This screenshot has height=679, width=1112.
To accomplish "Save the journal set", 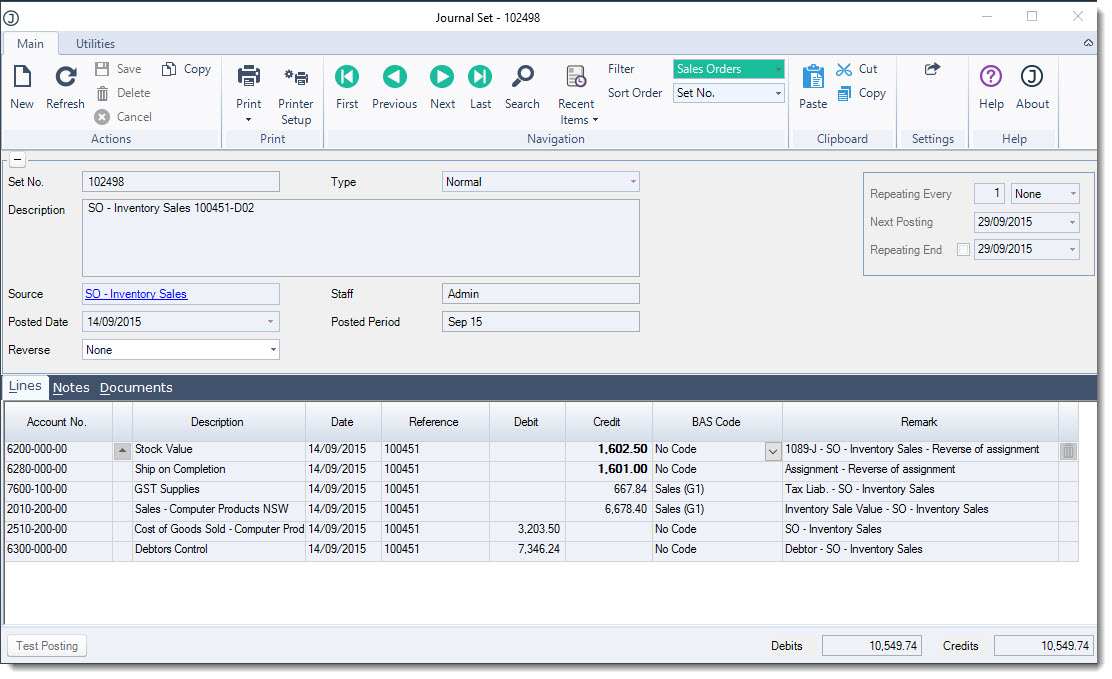I will point(118,69).
